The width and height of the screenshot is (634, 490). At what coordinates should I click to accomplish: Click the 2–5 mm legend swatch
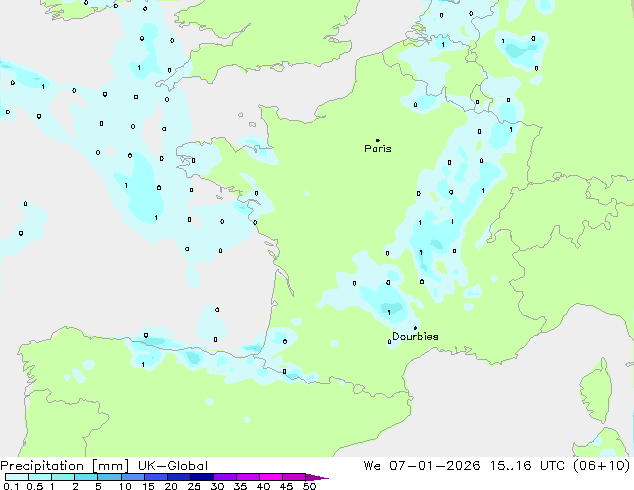click(86, 477)
